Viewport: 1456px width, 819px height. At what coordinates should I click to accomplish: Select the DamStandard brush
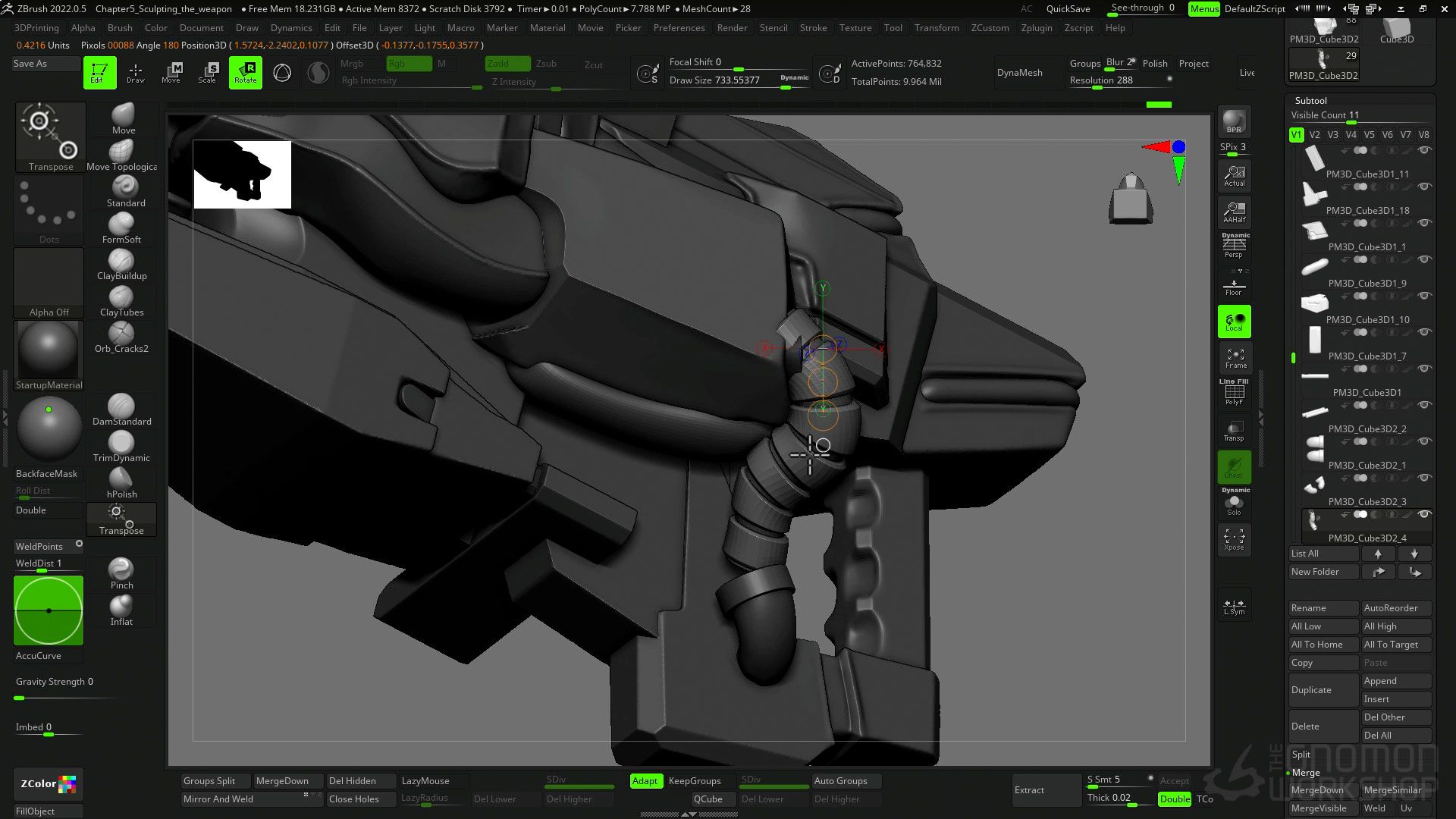(121, 406)
